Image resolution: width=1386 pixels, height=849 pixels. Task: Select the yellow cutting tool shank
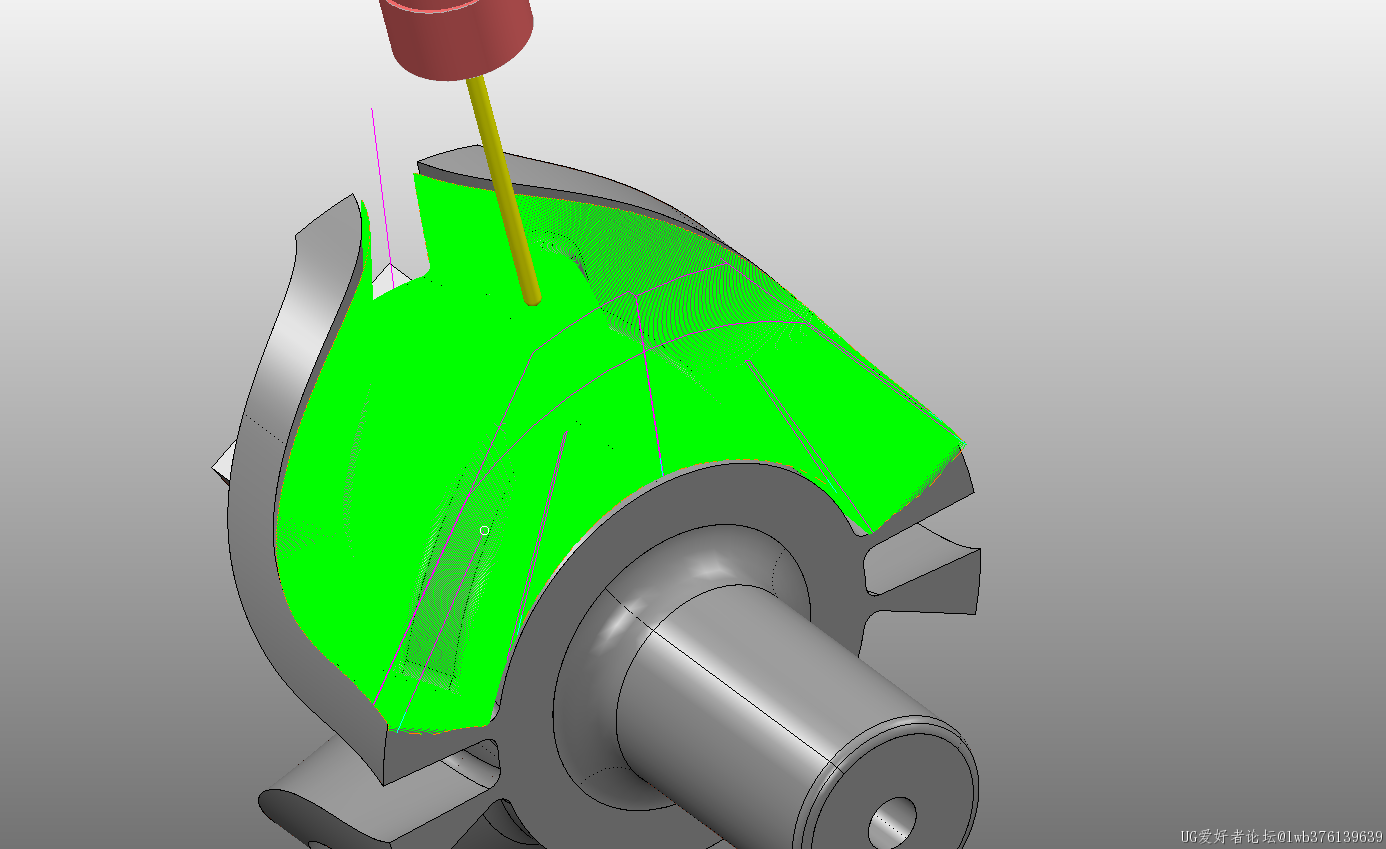tap(504, 189)
